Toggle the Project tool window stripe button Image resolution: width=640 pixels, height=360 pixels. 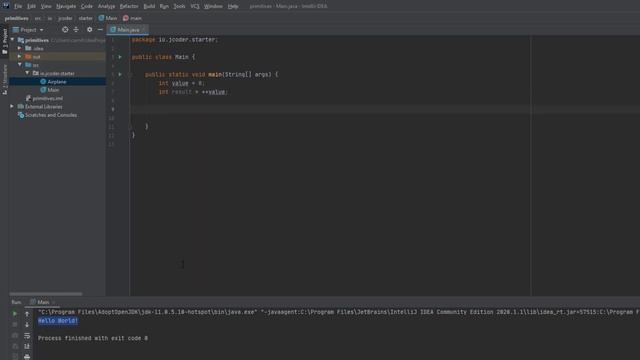tap(4, 41)
